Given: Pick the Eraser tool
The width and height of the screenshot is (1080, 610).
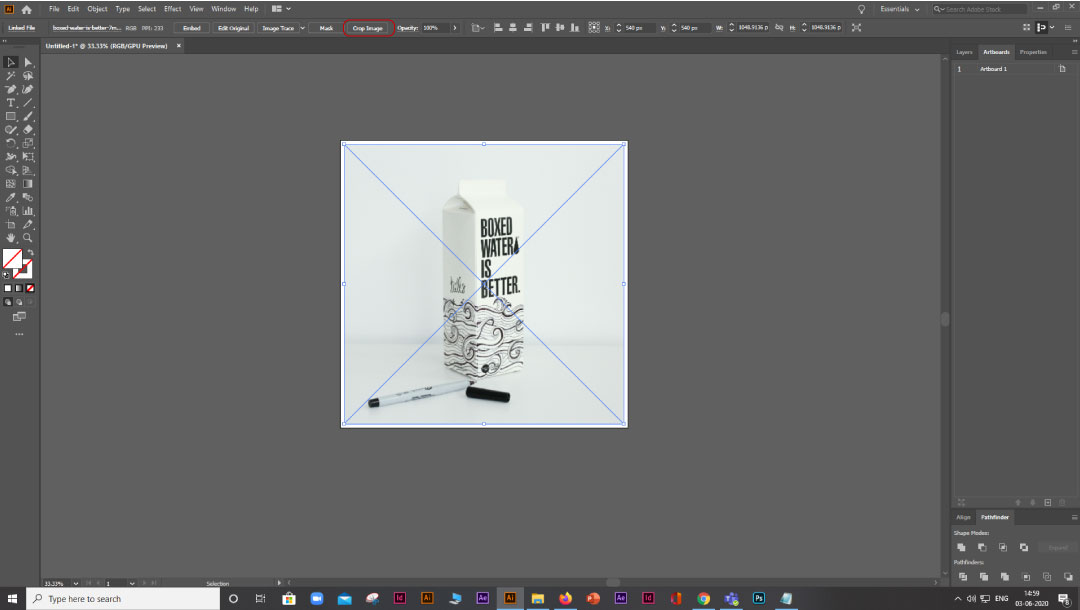Looking at the screenshot, I should click(28, 129).
